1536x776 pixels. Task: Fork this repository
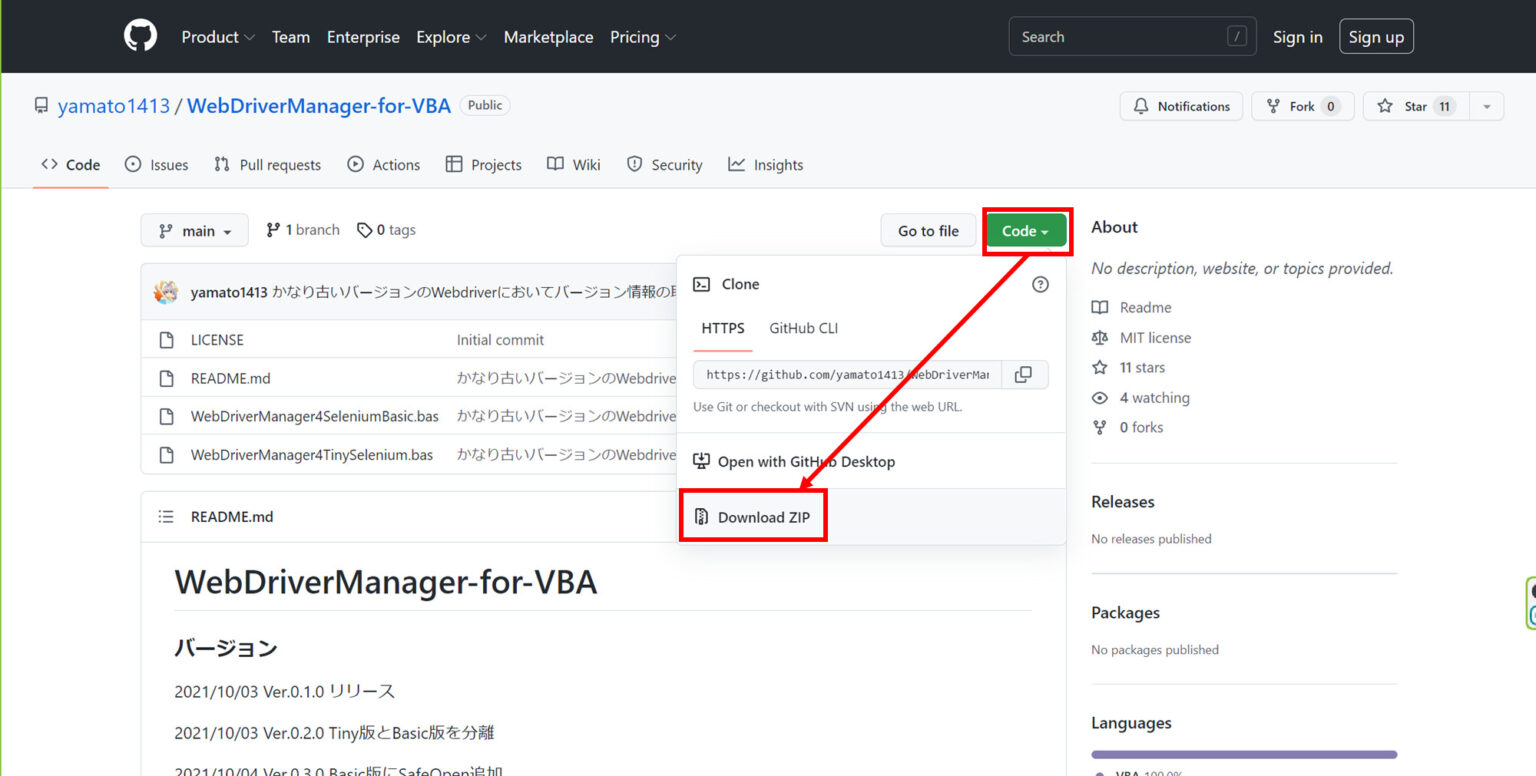point(1301,106)
